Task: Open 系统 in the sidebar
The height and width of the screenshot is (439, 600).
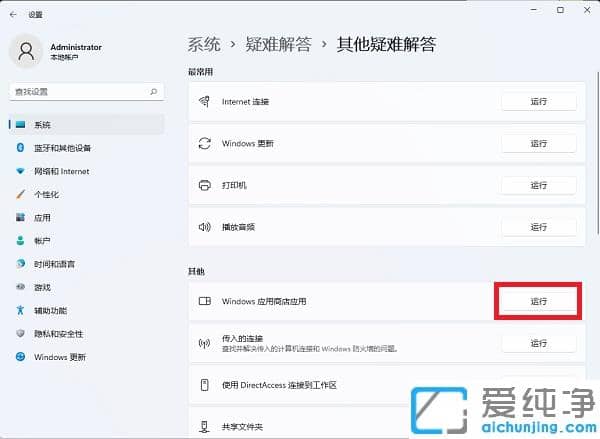Action: click(x=86, y=125)
